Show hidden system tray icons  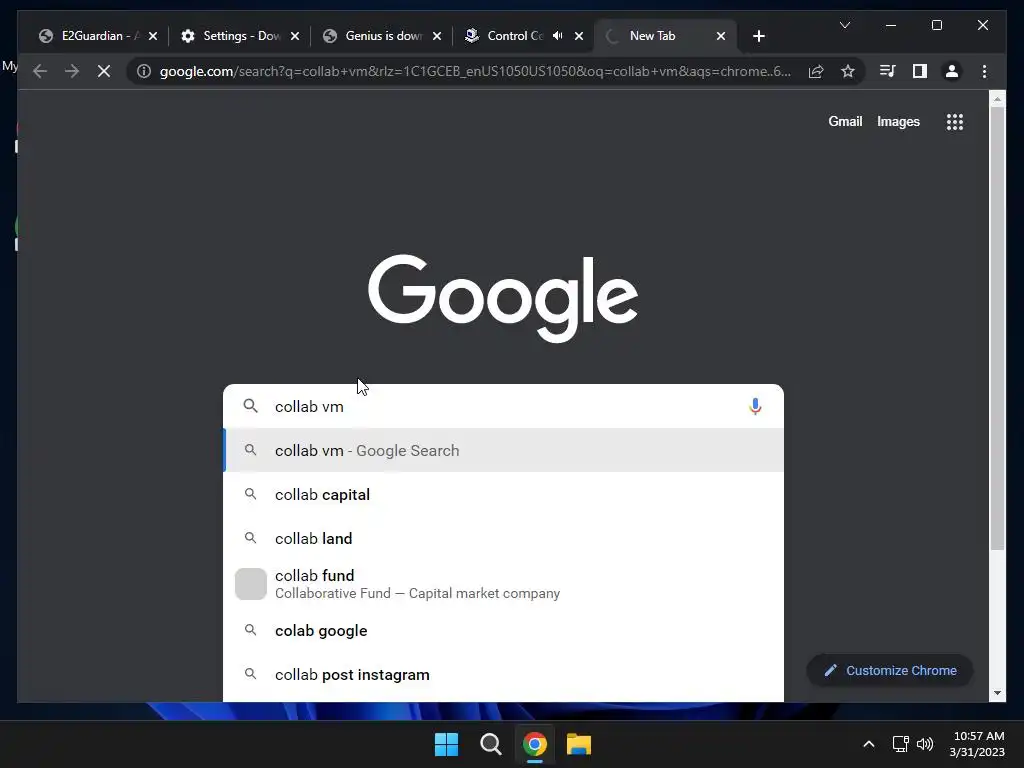(869, 744)
